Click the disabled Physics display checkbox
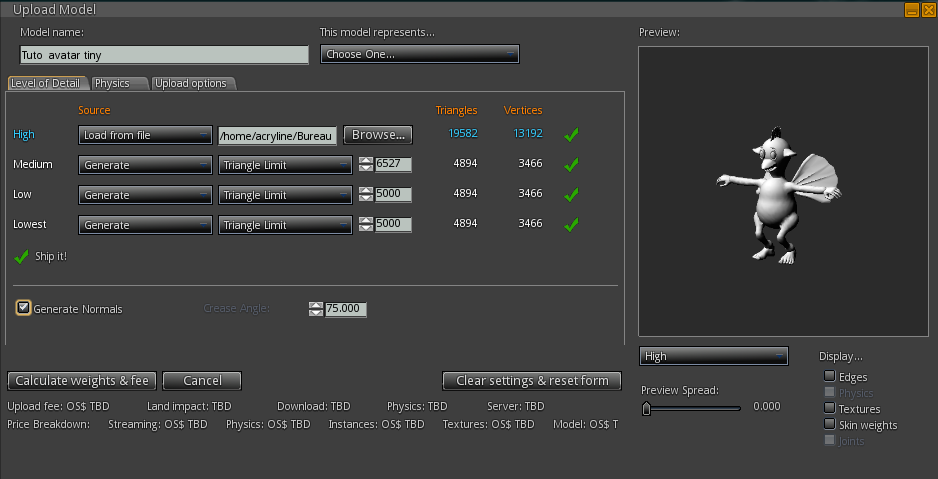Viewport: 938px width, 479px height. [x=830, y=392]
